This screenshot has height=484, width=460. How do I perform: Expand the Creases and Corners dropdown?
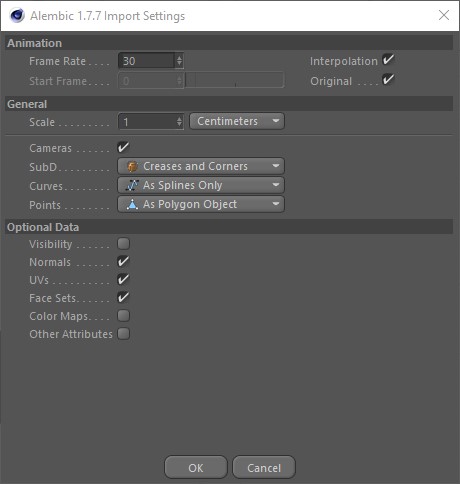[x=201, y=166]
